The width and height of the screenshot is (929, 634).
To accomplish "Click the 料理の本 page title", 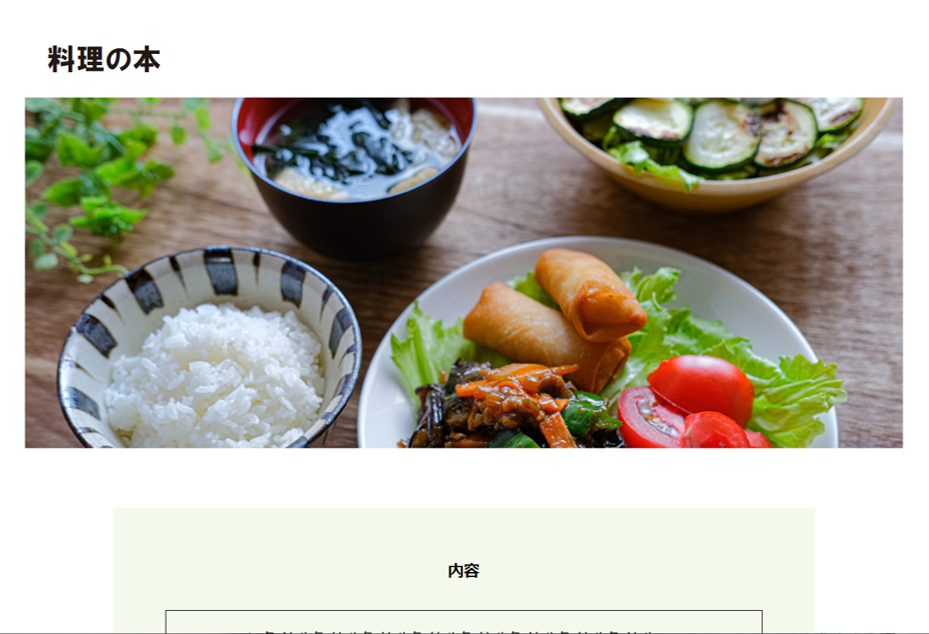I will coord(104,59).
